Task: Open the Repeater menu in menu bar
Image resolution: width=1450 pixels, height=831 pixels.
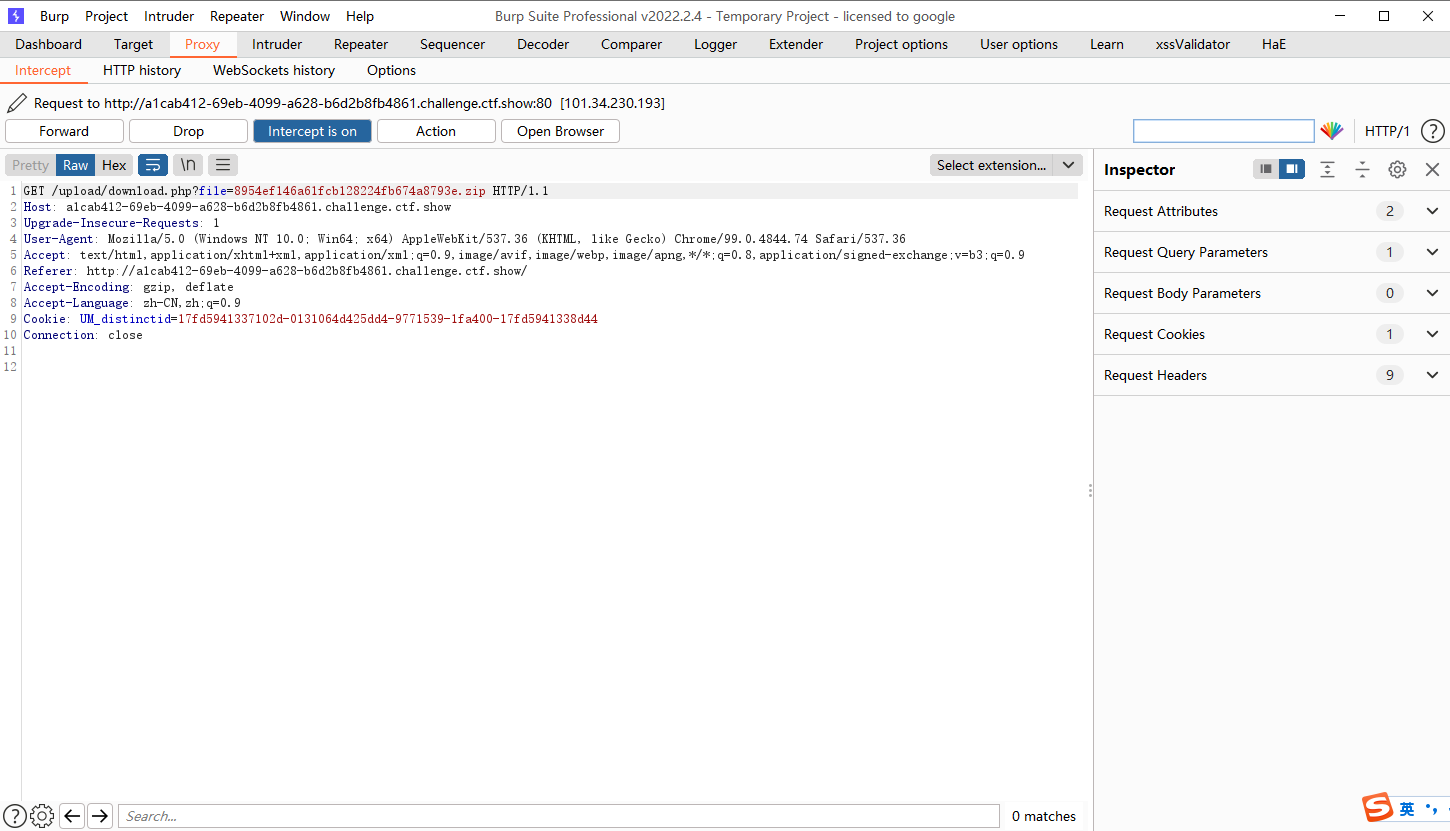Action: click(237, 16)
